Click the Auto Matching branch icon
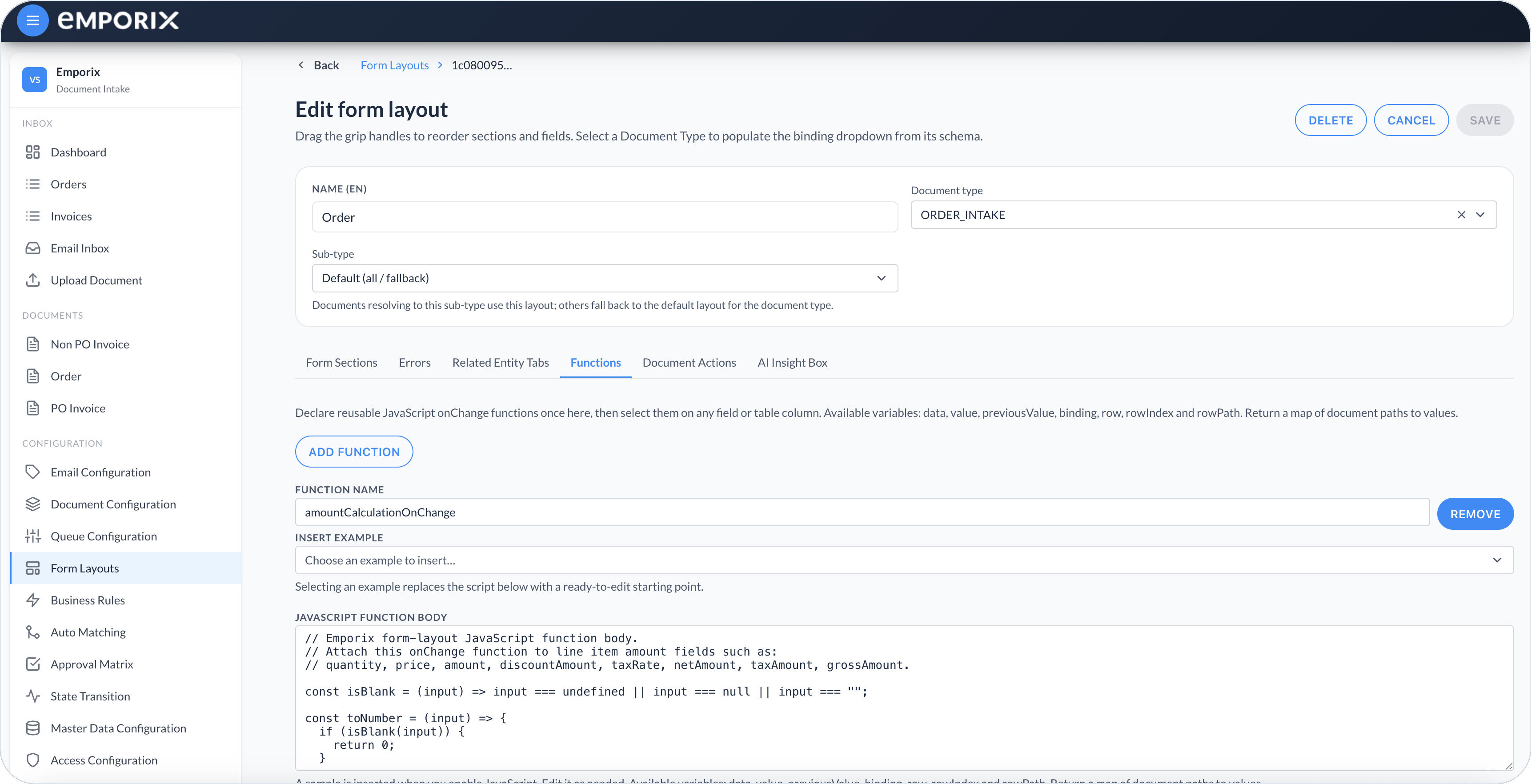1531x784 pixels. click(x=33, y=632)
